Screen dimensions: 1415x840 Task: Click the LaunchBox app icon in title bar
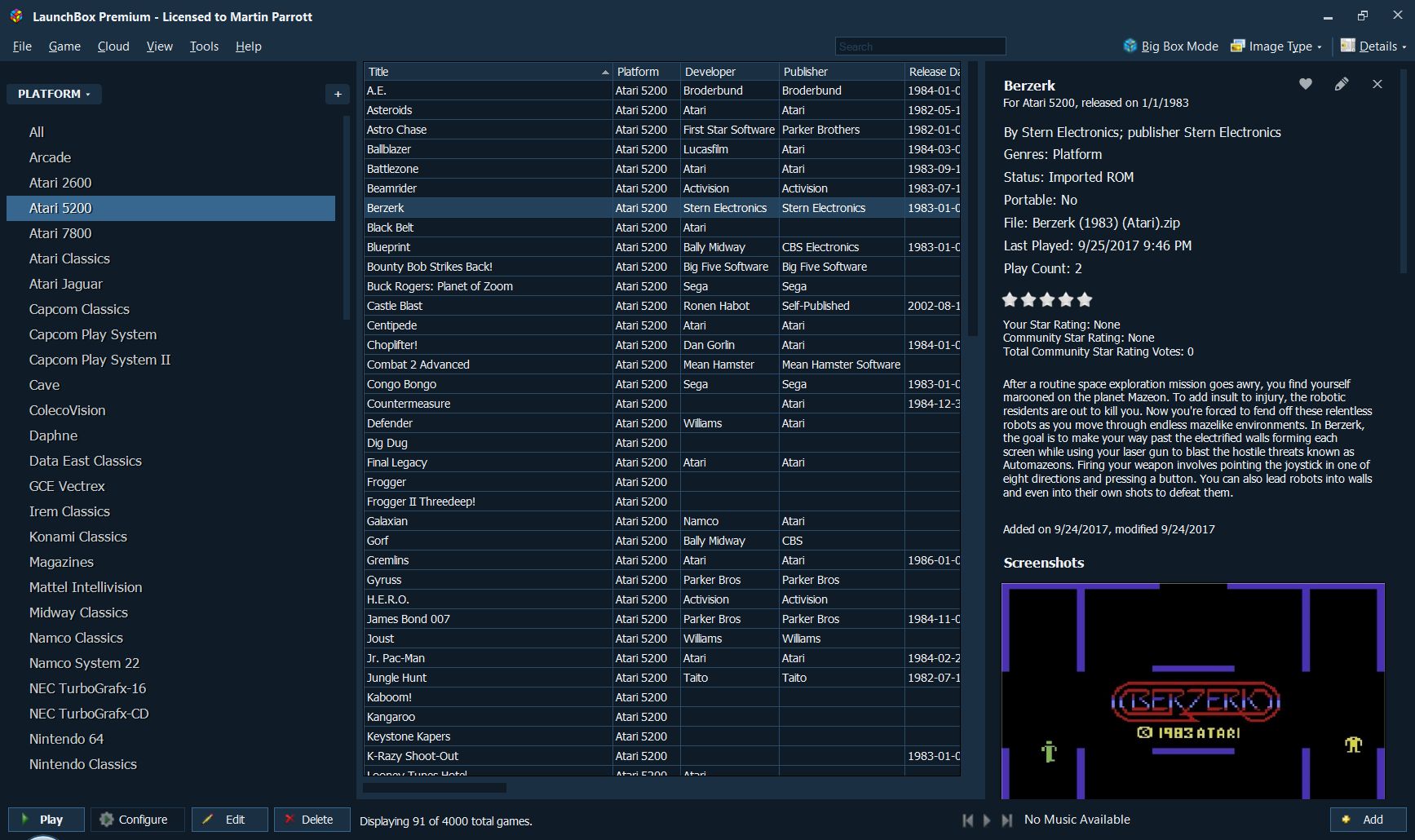click(16, 16)
